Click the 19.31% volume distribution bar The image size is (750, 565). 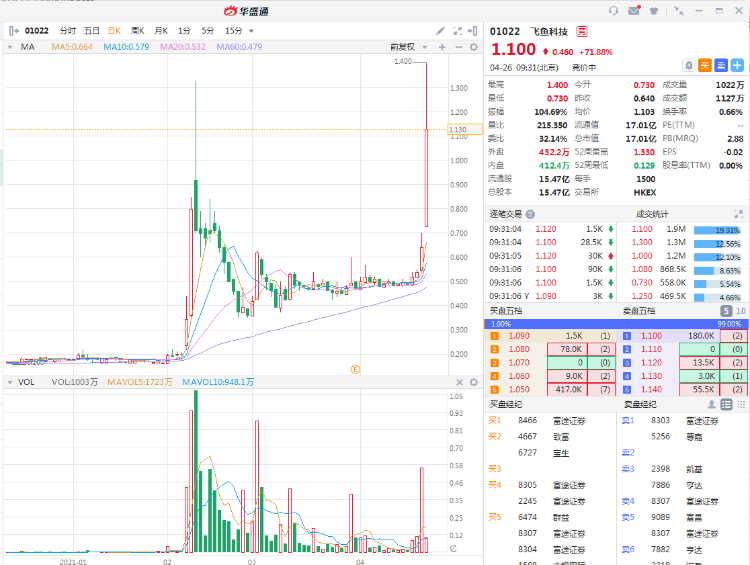[x=717, y=231]
